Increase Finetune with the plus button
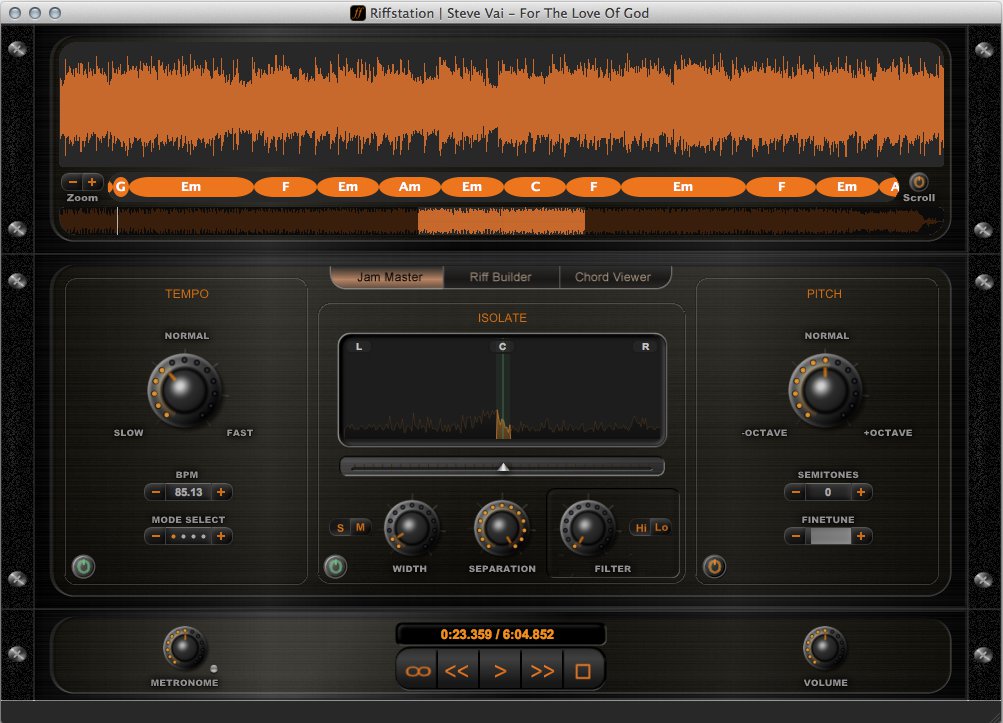 (861, 536)
